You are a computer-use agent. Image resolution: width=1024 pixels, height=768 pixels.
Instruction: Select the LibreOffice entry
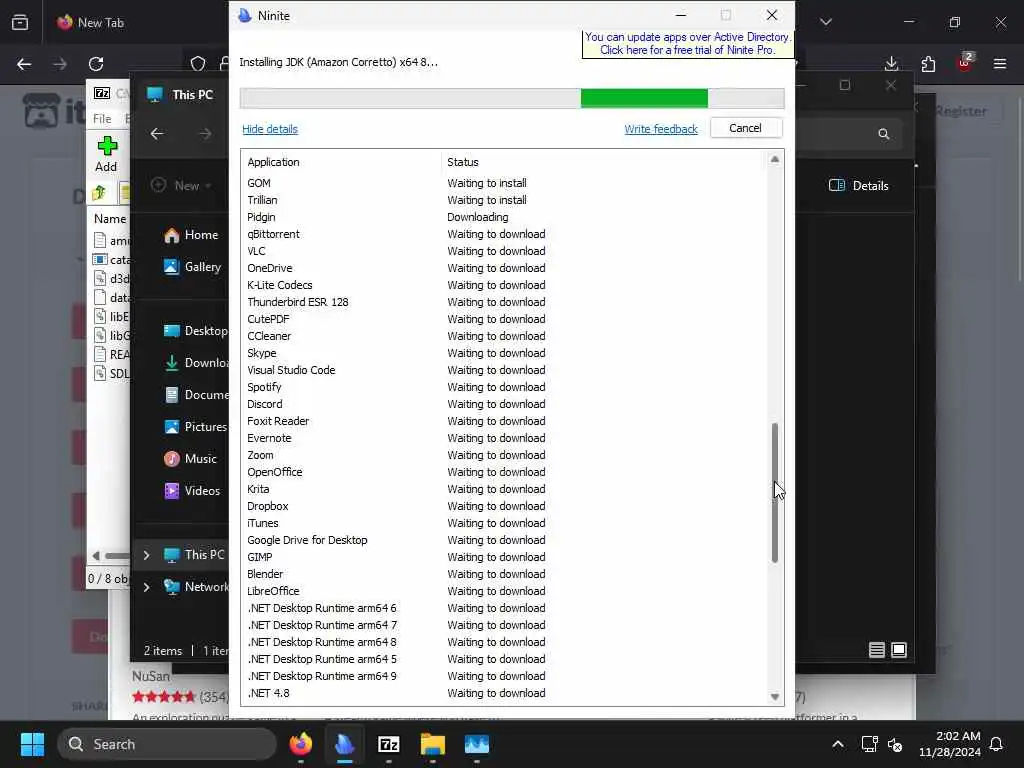tap(503, 591)
